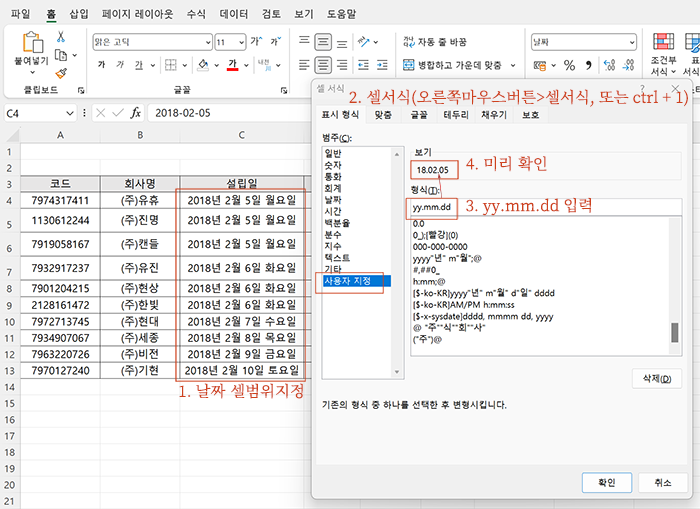Expand the fill color dropdown arrow
The image size is (700, 509).
[217, 65]
